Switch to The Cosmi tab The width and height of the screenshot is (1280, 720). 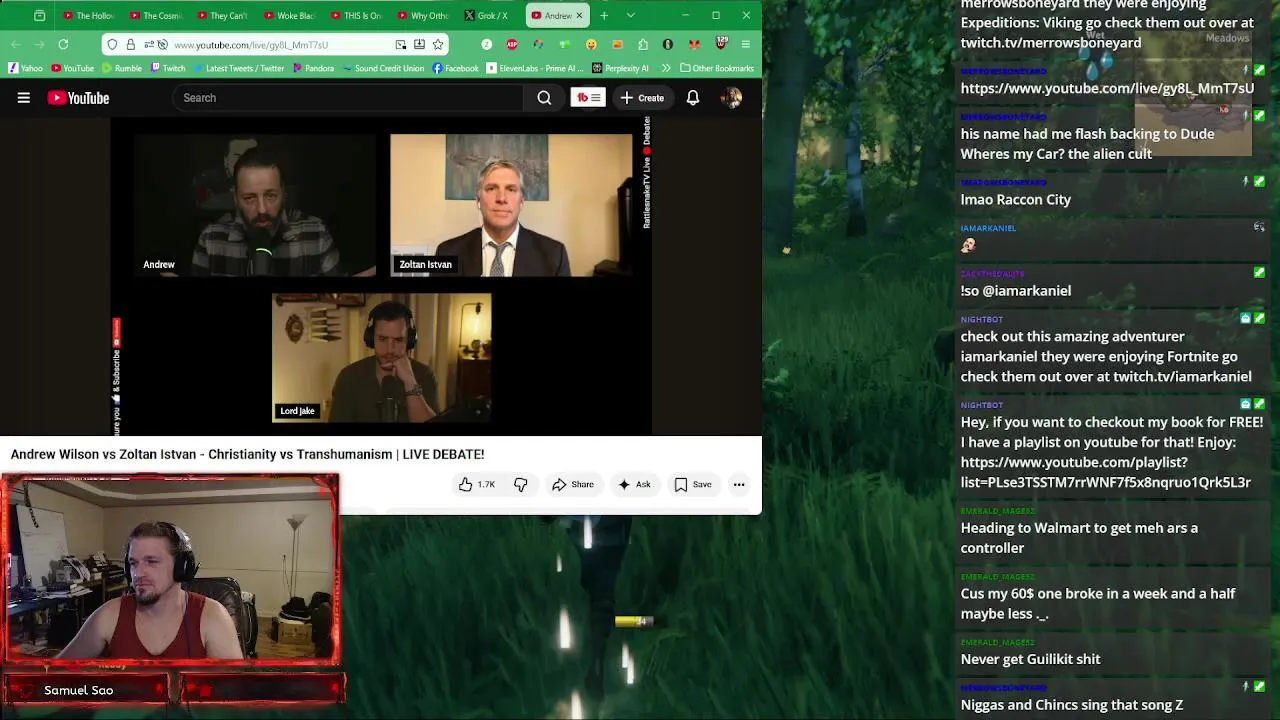pos(155,15)
